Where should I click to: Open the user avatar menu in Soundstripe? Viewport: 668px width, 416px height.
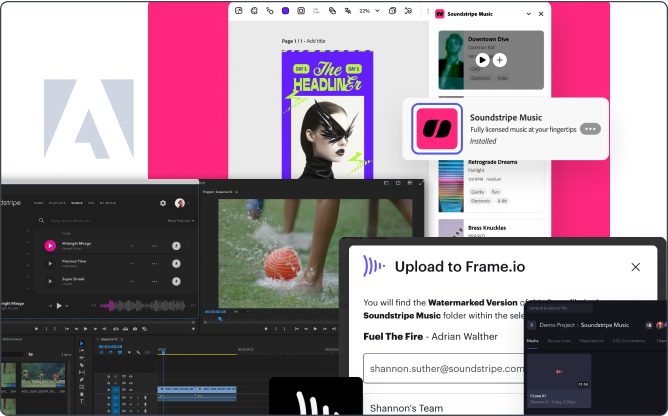(x=180, y=203)
